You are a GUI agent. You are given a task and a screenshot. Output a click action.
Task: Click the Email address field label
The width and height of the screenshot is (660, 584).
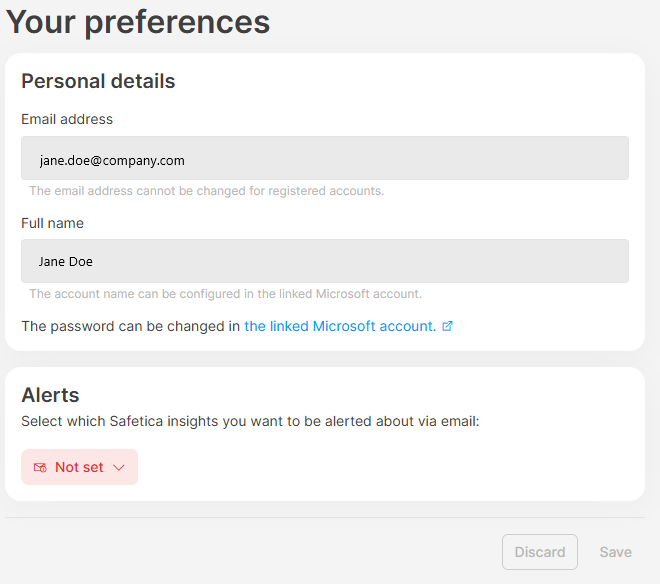67,119
